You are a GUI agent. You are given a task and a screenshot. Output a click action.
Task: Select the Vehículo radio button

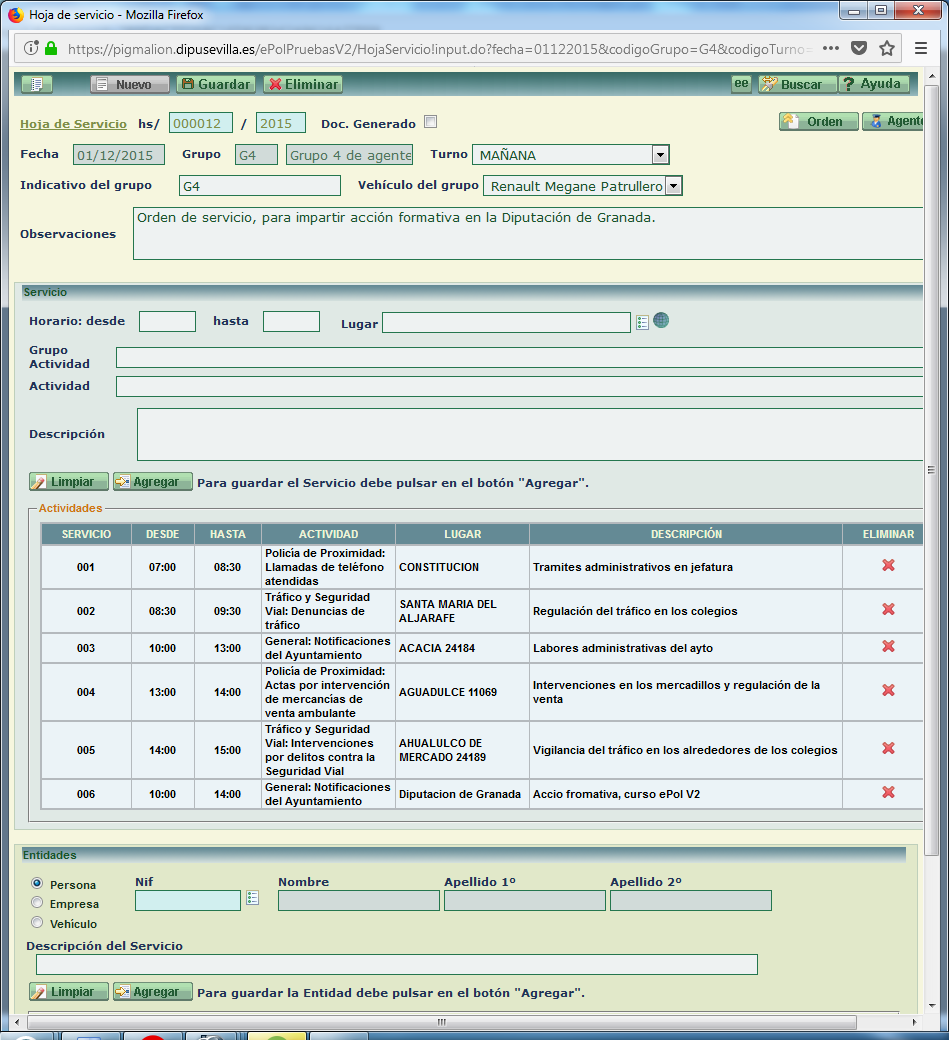[38, 923]
